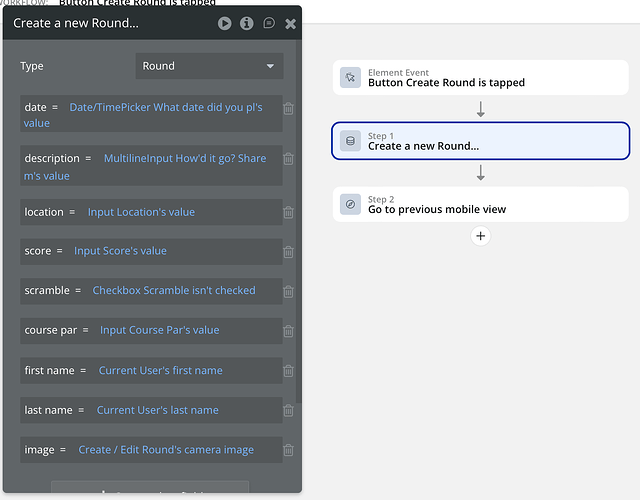640x500 pixels.
Task: Click the 'course par =' field label
Action: (56, 330)
